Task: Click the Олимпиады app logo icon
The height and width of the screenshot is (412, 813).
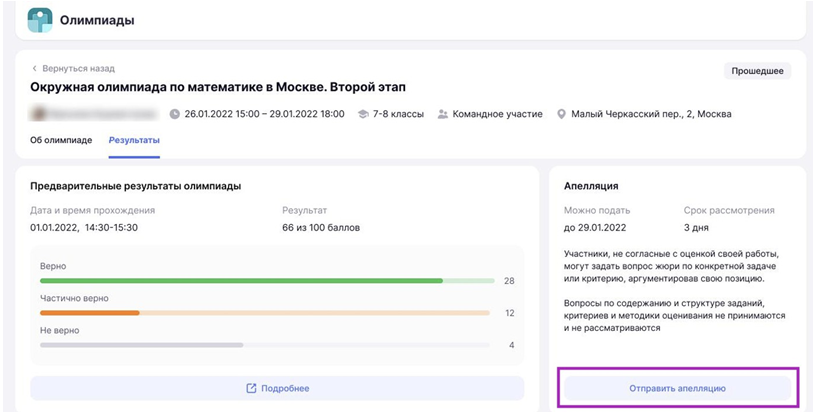Action: click(40, 20)
